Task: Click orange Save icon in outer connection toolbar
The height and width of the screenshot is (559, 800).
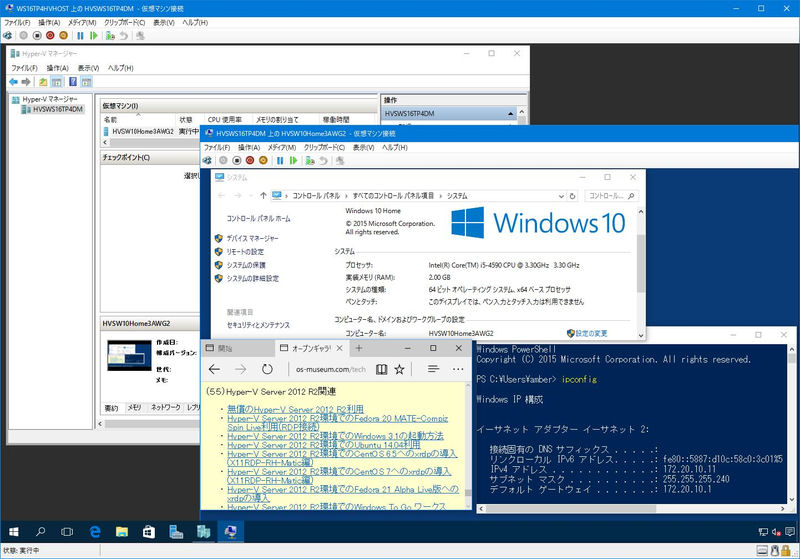Action: [x=63, y=36]
